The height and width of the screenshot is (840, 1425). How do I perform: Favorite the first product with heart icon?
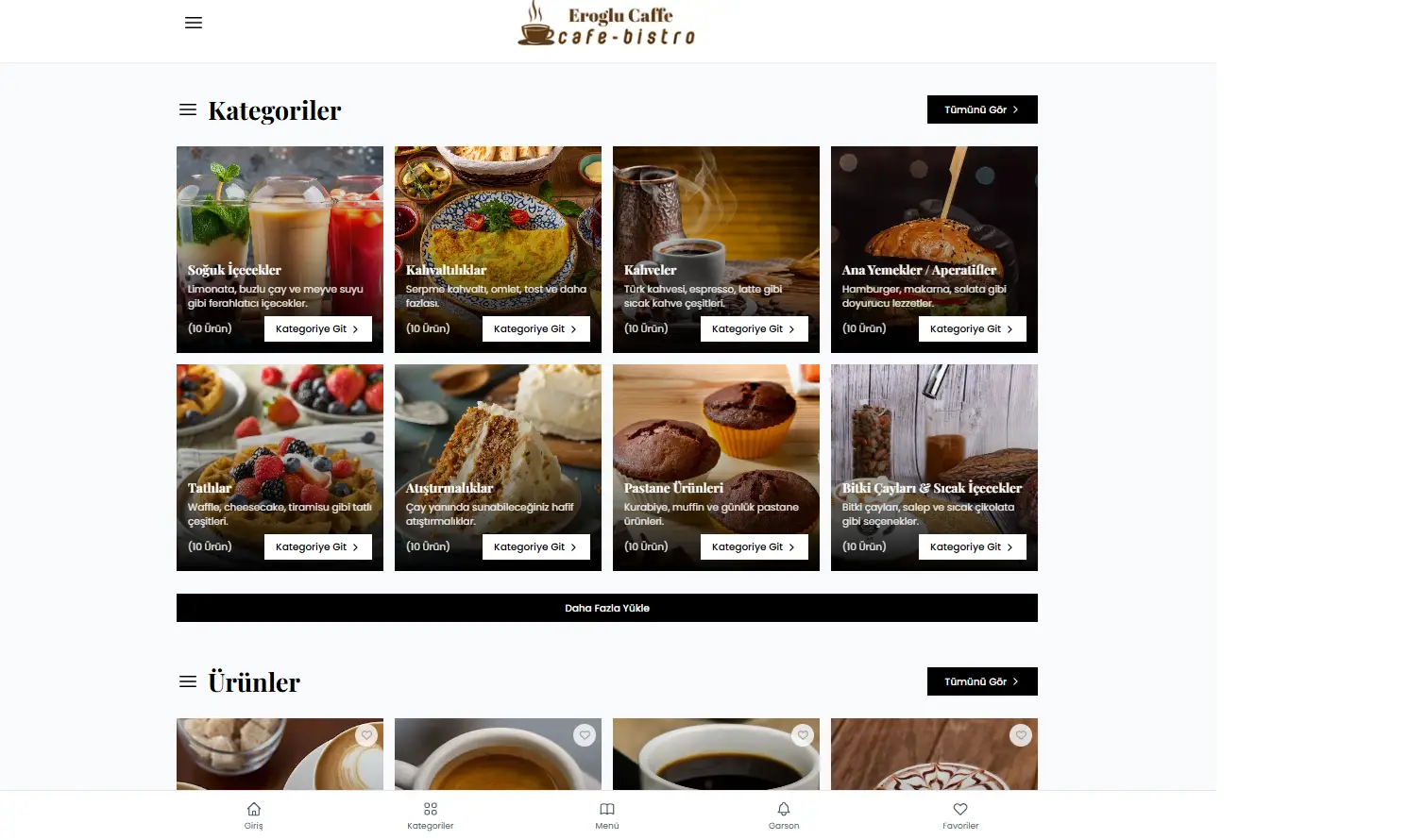click(366, 735)
